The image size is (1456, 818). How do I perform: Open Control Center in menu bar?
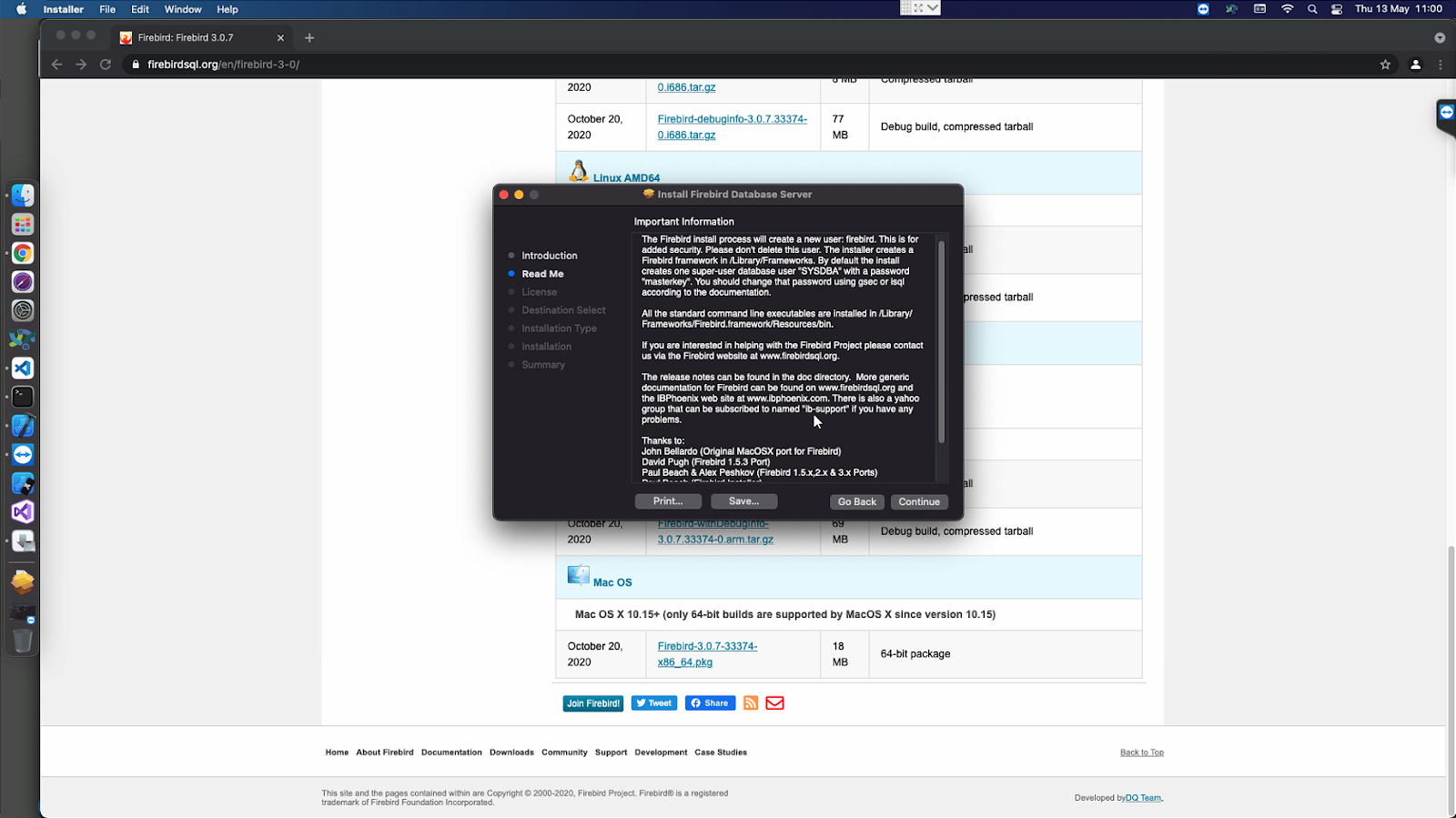tap(1337, 9)
